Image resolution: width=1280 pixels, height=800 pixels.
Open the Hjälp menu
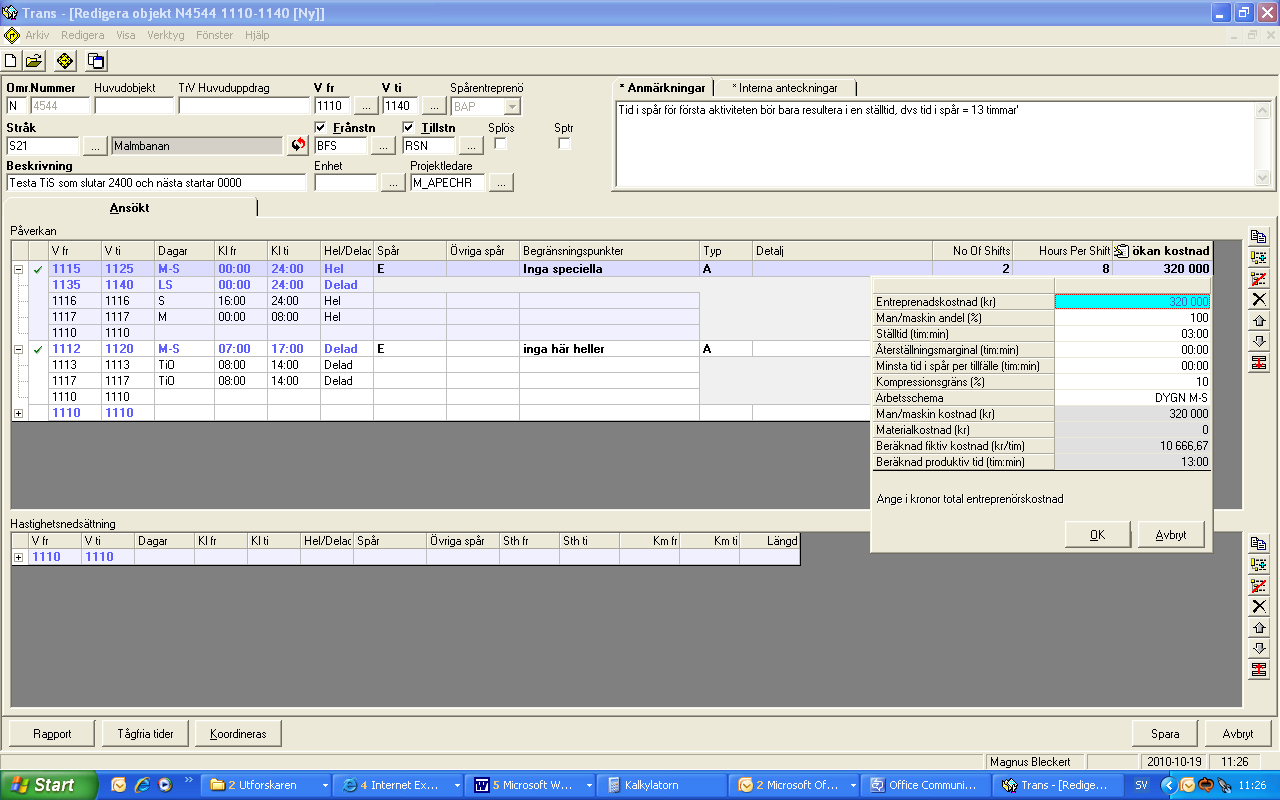point(257,35)
